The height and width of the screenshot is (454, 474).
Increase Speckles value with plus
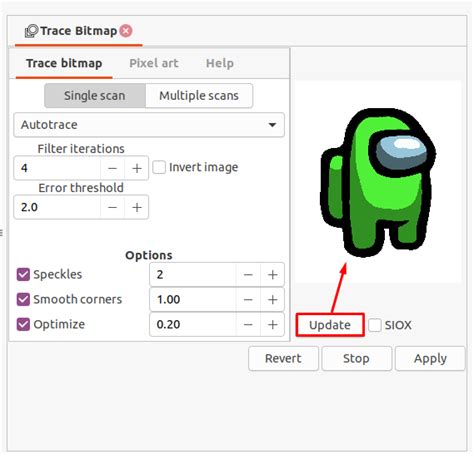[272, 275]
